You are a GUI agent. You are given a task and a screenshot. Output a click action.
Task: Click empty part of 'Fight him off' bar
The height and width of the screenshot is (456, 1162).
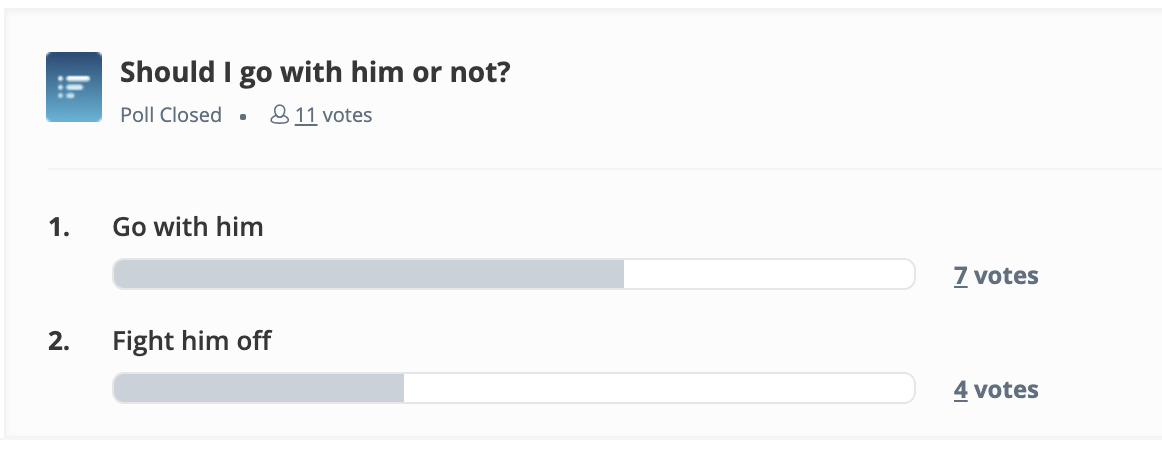(x=659, y=389)
